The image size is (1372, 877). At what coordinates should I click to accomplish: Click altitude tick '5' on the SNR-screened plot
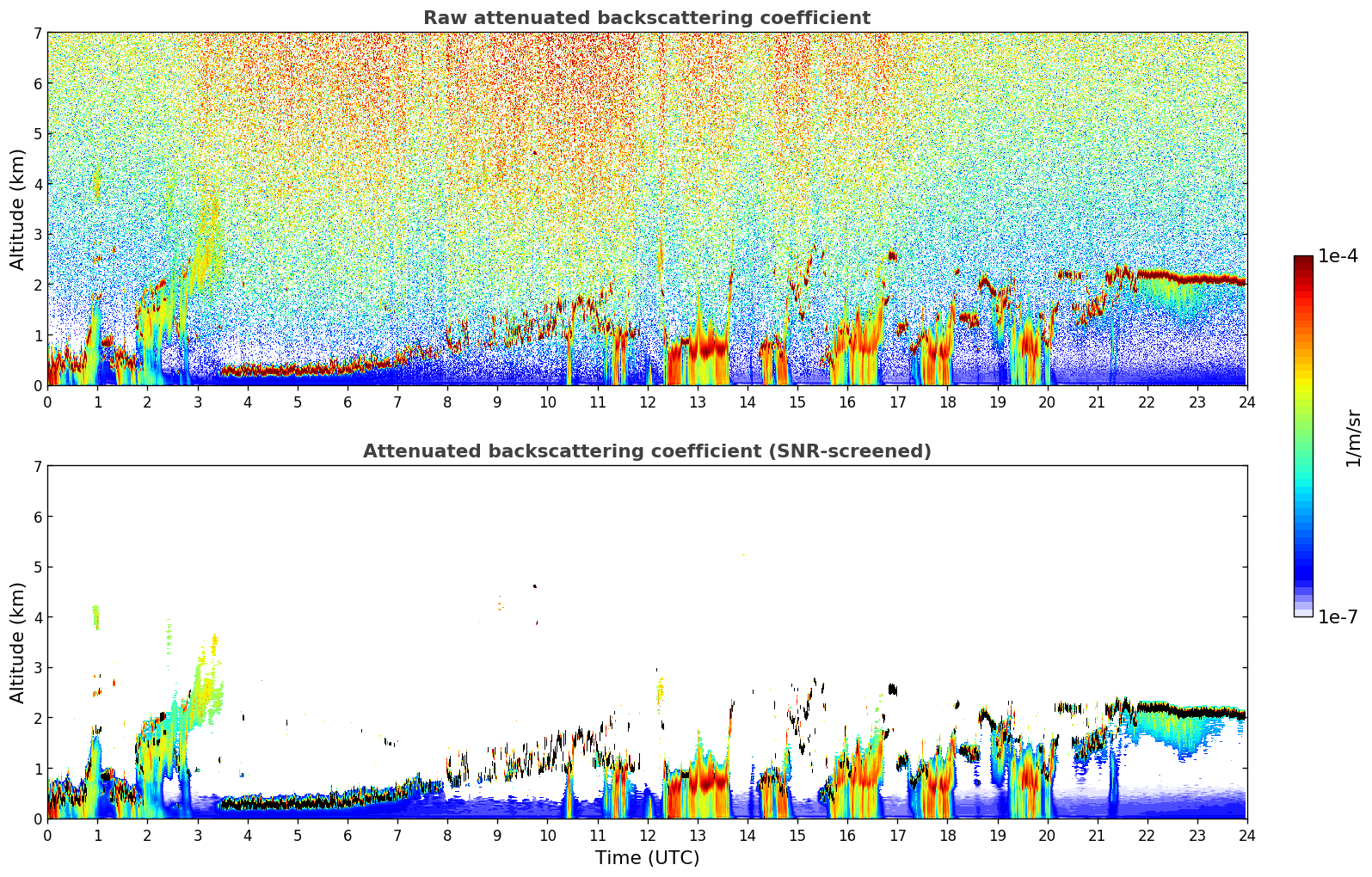tap(38, 567)
